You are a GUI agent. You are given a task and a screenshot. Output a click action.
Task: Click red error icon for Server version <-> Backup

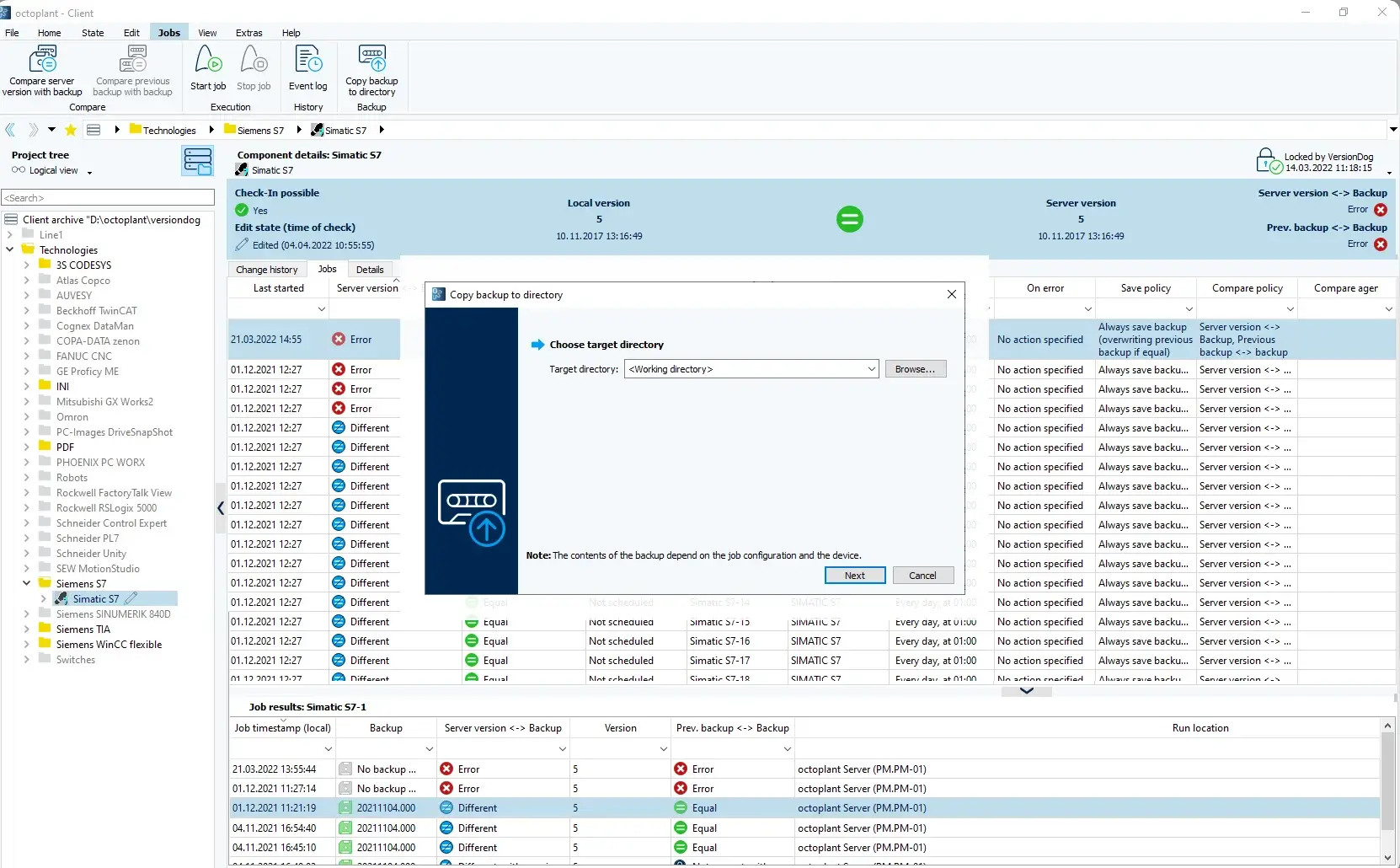point(1381,210)
